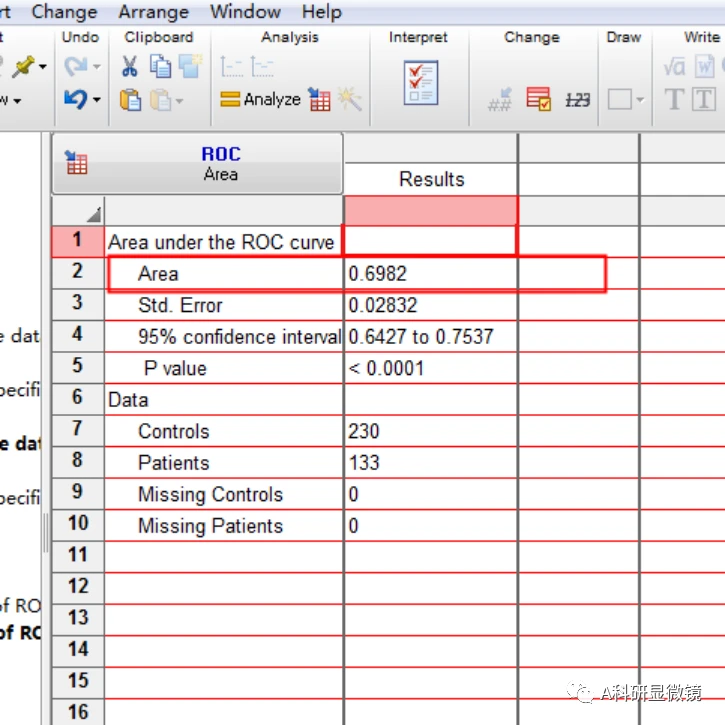This screenshot has width=725, height=725.
Task: Click the Std. Error row label
Action: [180, 305]
